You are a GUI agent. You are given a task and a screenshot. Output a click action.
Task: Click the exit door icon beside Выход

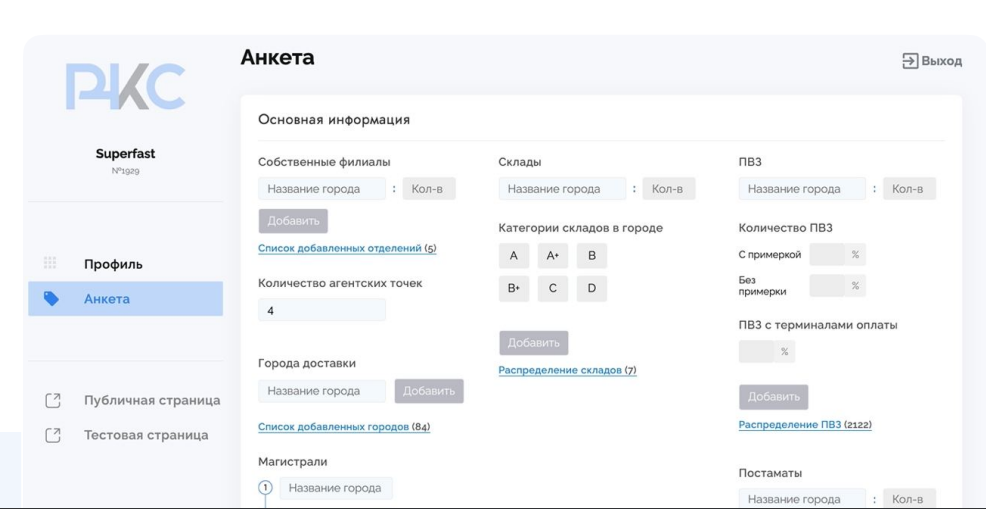pos(909,61)
